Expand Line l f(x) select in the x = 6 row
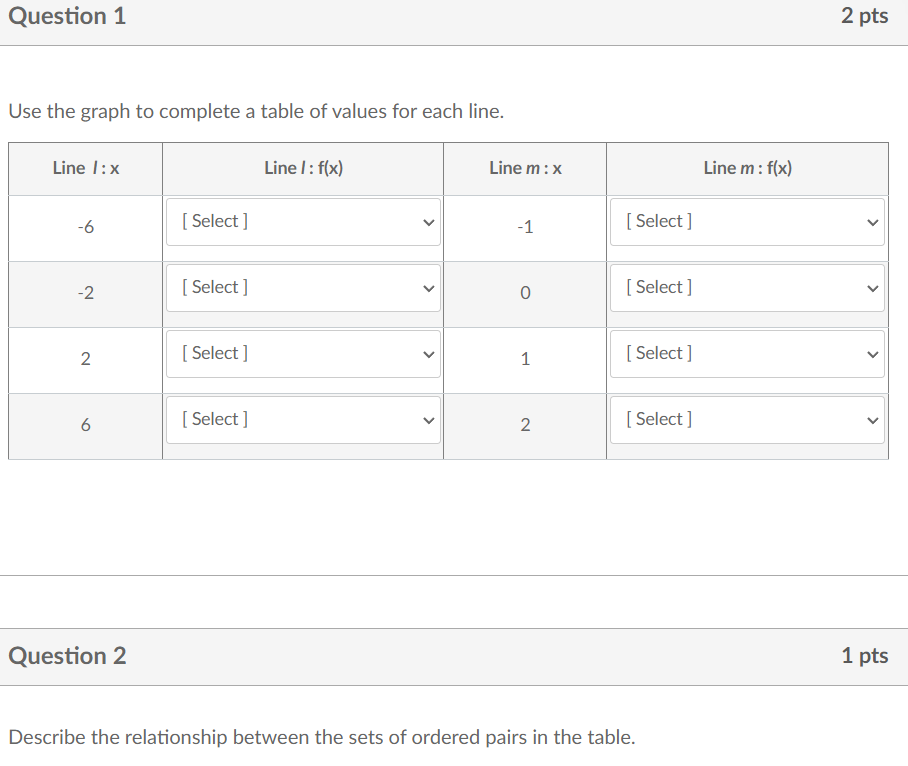 303,420
